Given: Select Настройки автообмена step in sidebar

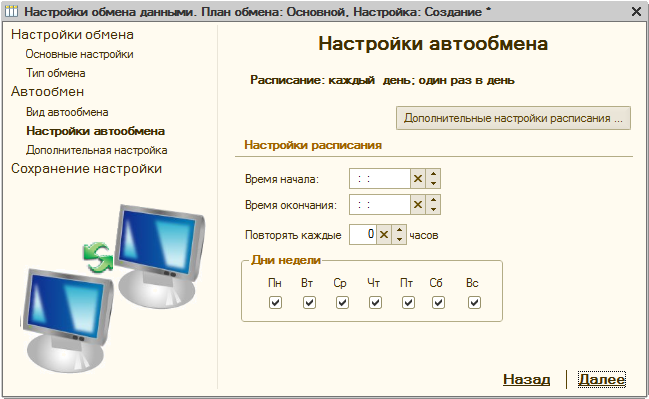Looking at the screenshot, I should click(x=96, y=131).
